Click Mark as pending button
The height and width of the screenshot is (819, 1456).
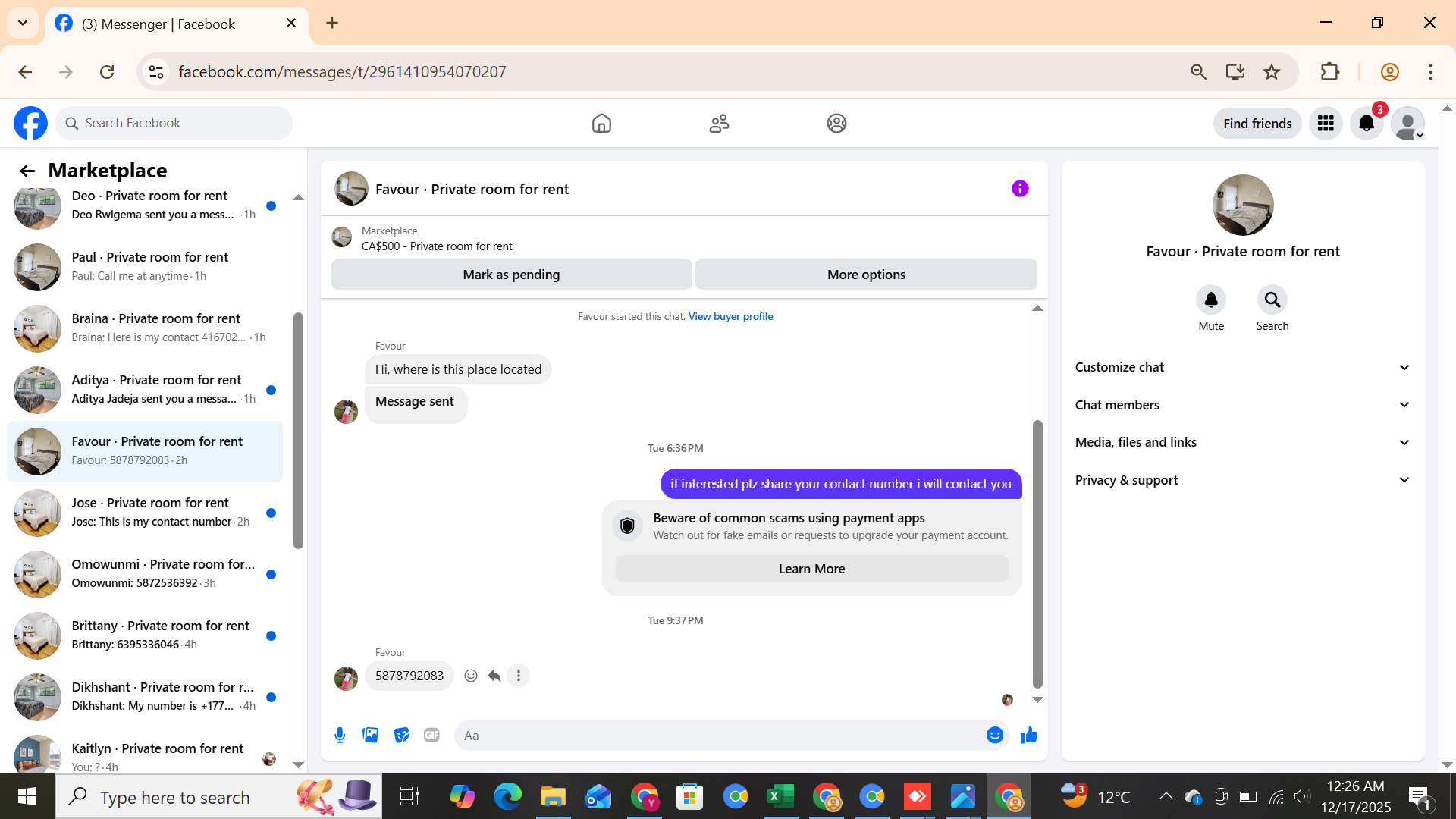511,275
